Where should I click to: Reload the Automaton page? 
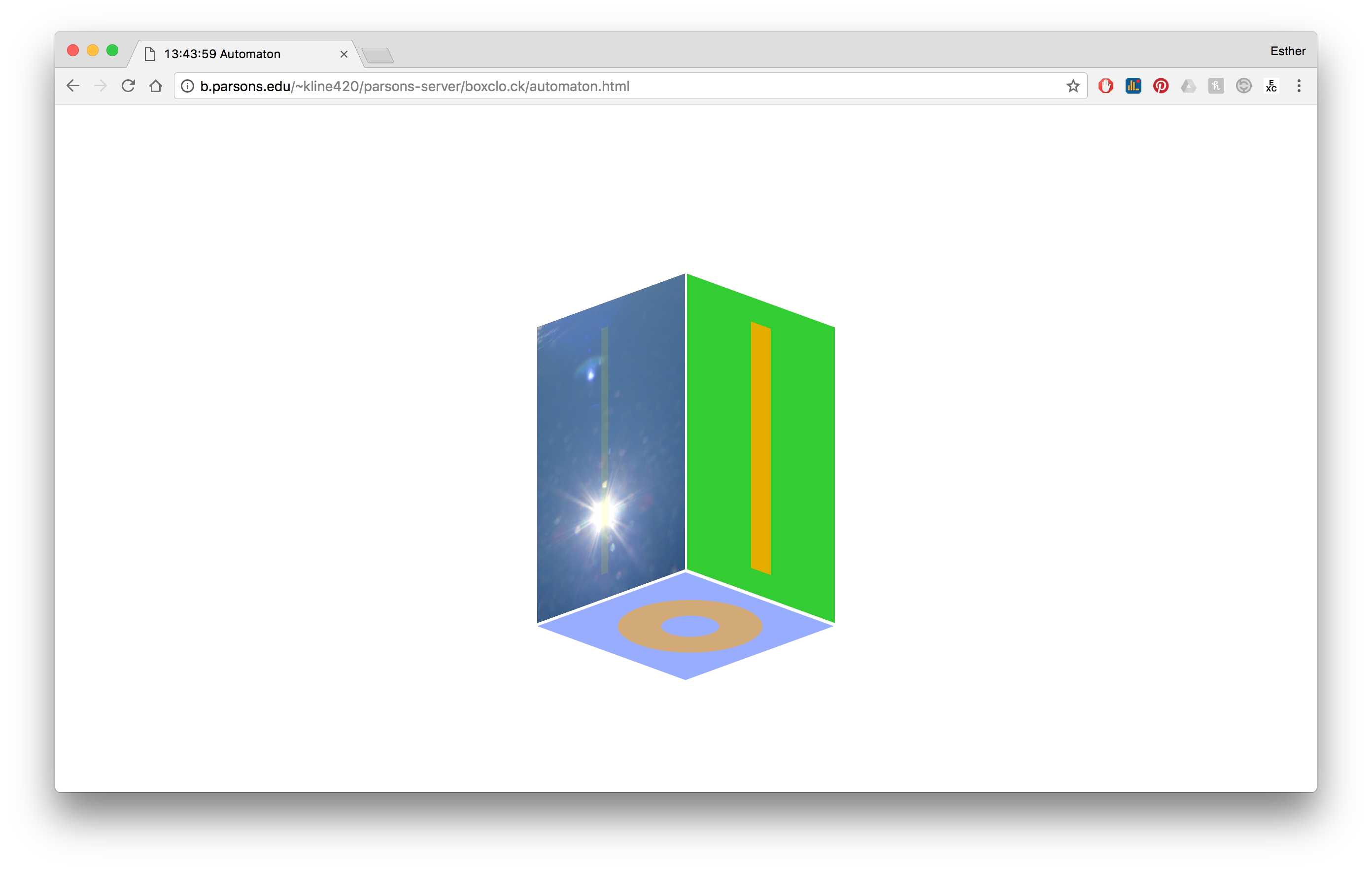128,86
